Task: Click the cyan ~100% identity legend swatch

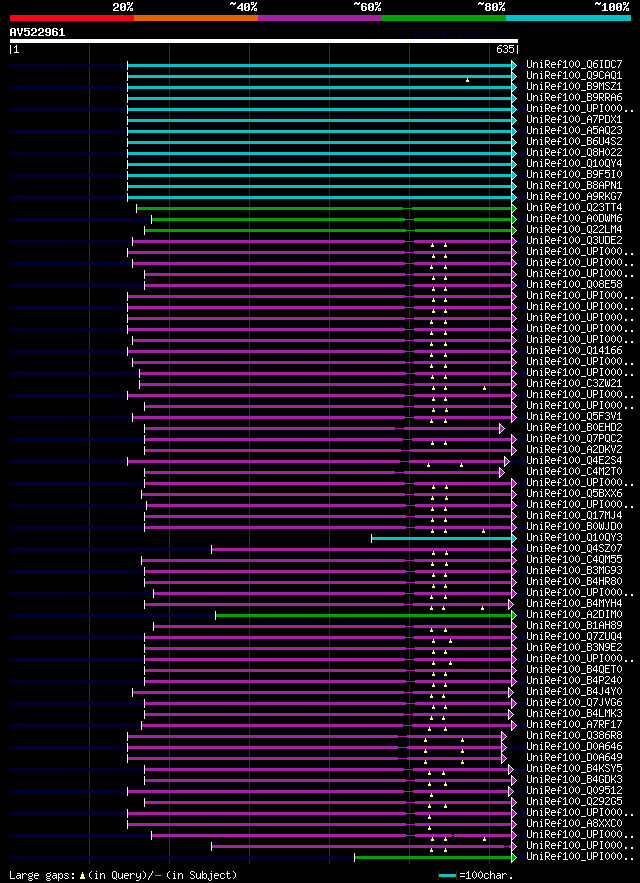Action: tap(568, 18)
